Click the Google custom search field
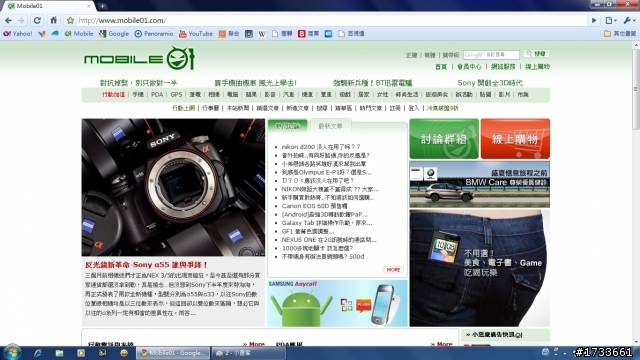The image size is (640, 360). [491, 54]
